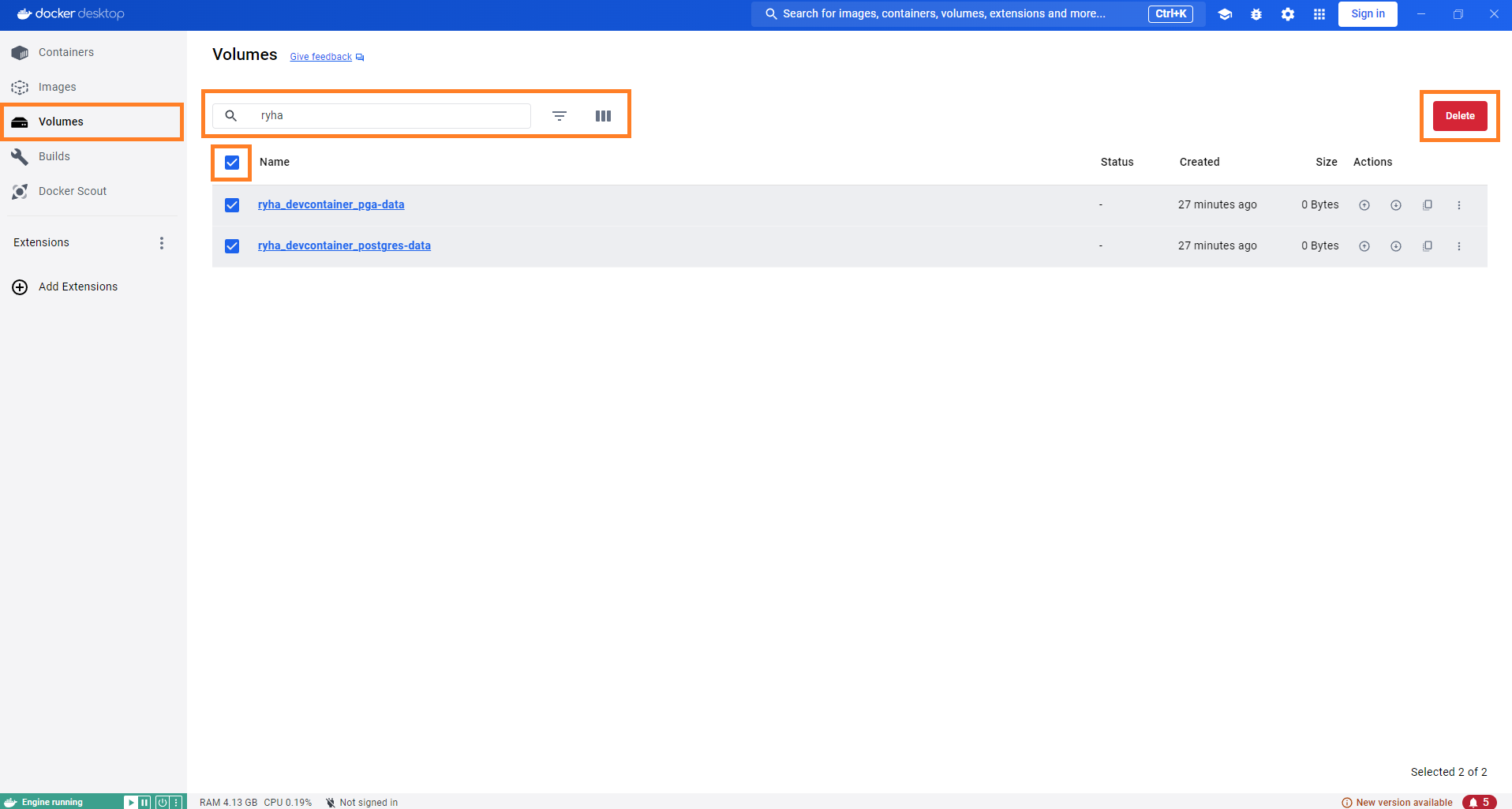Click the New version available info icon
Screen dimensions: 1512x809
(x=1347, y=803)
